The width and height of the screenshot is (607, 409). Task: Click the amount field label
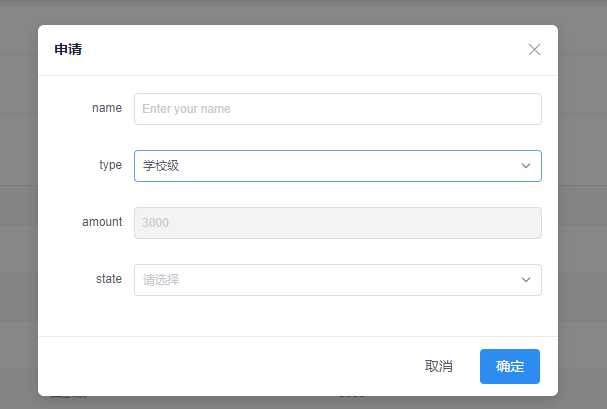(102, 222)
